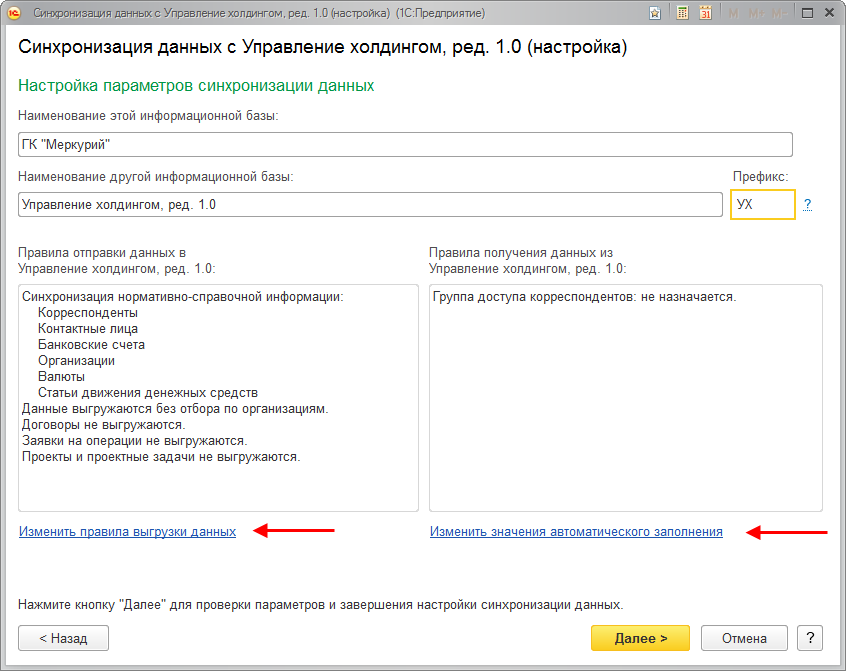
Task: Click the M- memory button
Action: [x=779, y=13]
